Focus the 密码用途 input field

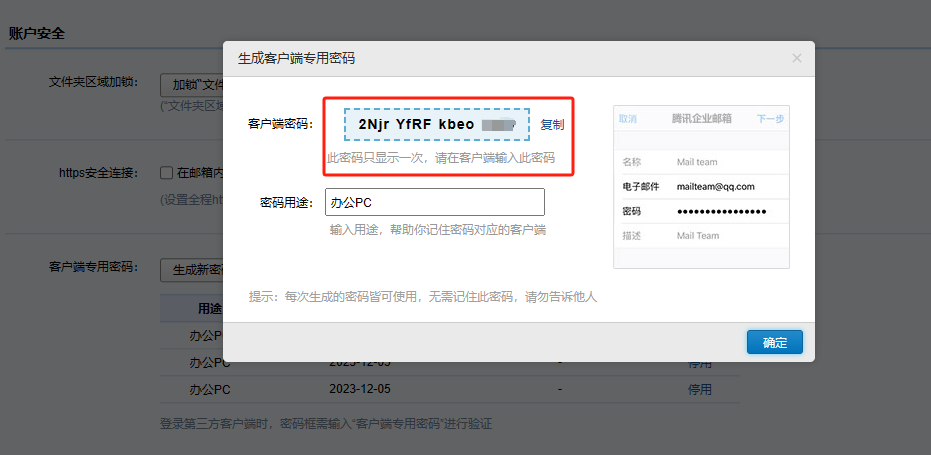(x=435, y=202)
